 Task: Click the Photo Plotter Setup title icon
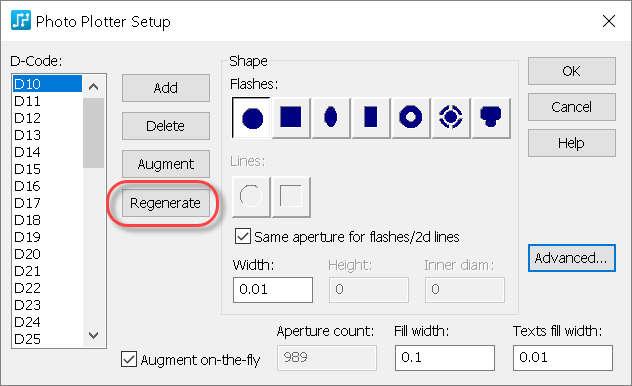coord(21,21)
